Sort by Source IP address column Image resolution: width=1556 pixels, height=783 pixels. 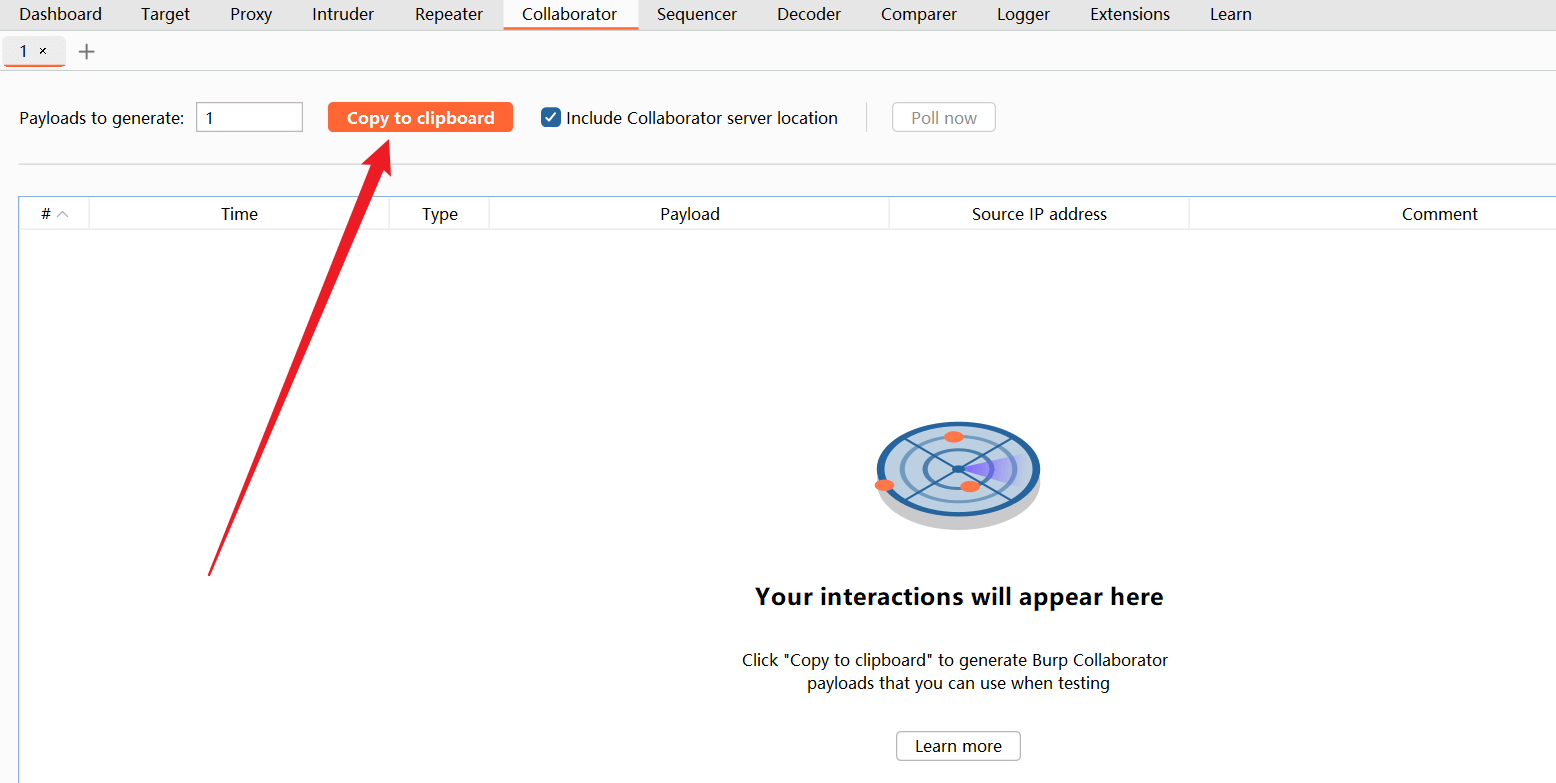pyautogui.click(x=1039, y=214)
